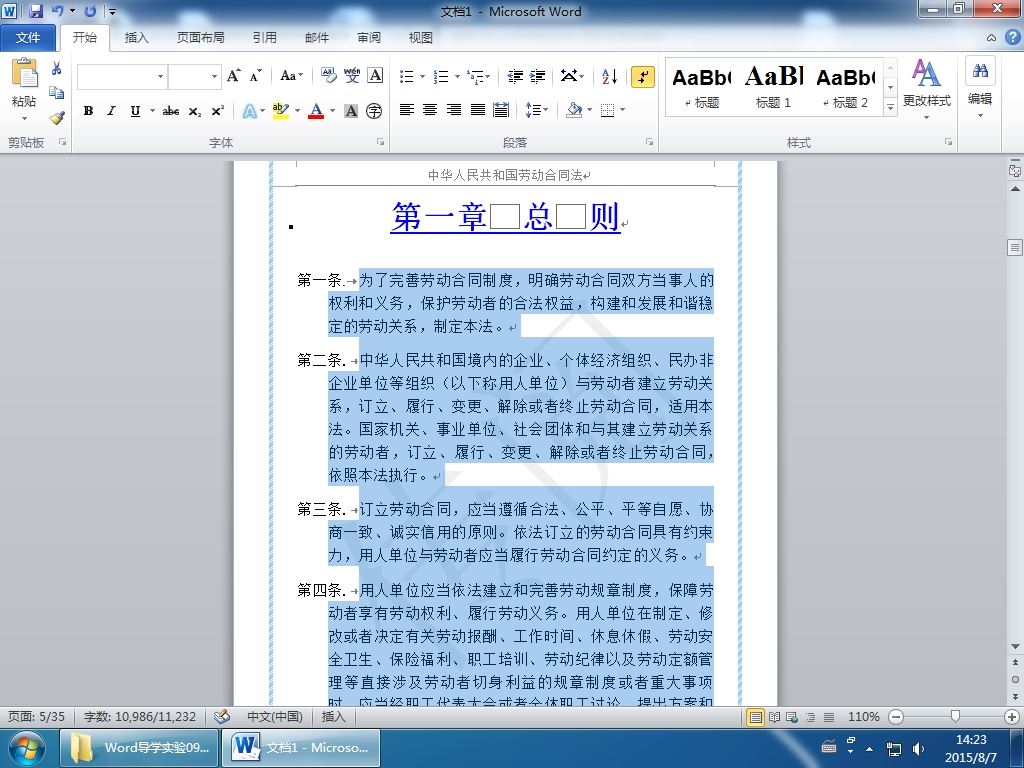Viewport: 1024px width, 768px height.
Task: Increase paragraph indent
Action: [537, 76]
